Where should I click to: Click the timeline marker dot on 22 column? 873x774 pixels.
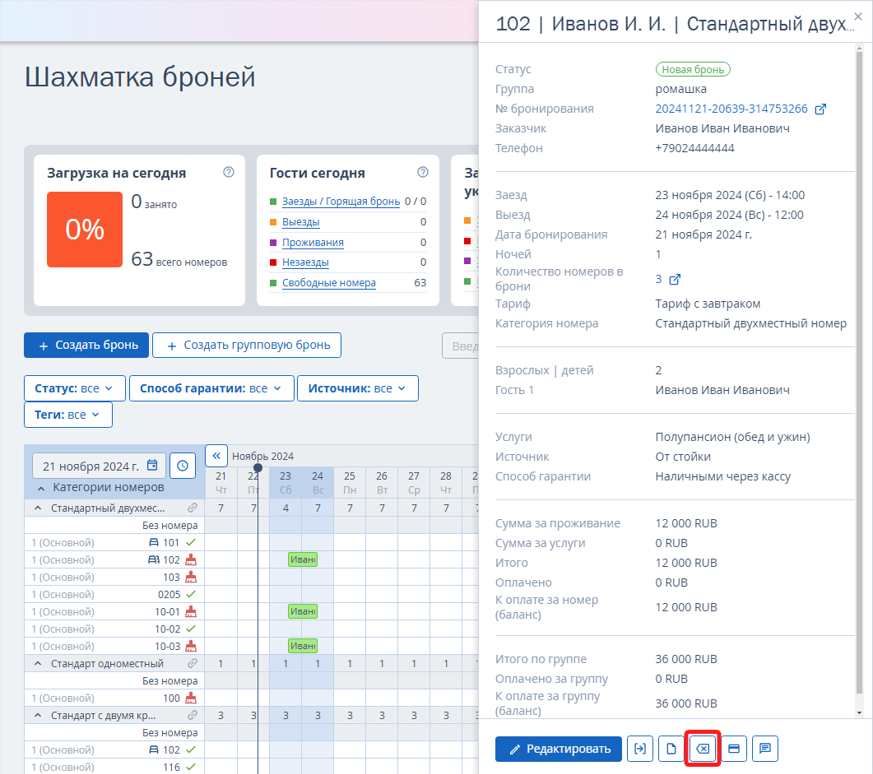[x=258, y=468]
